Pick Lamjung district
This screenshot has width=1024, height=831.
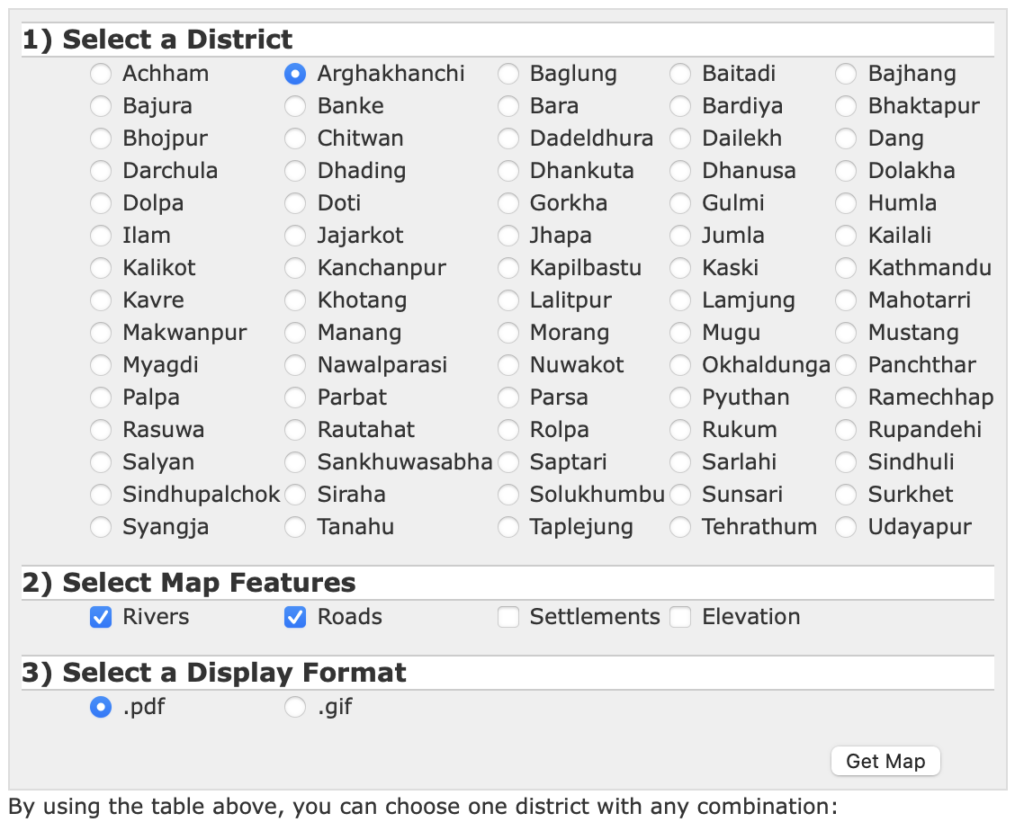click(680, 301)
